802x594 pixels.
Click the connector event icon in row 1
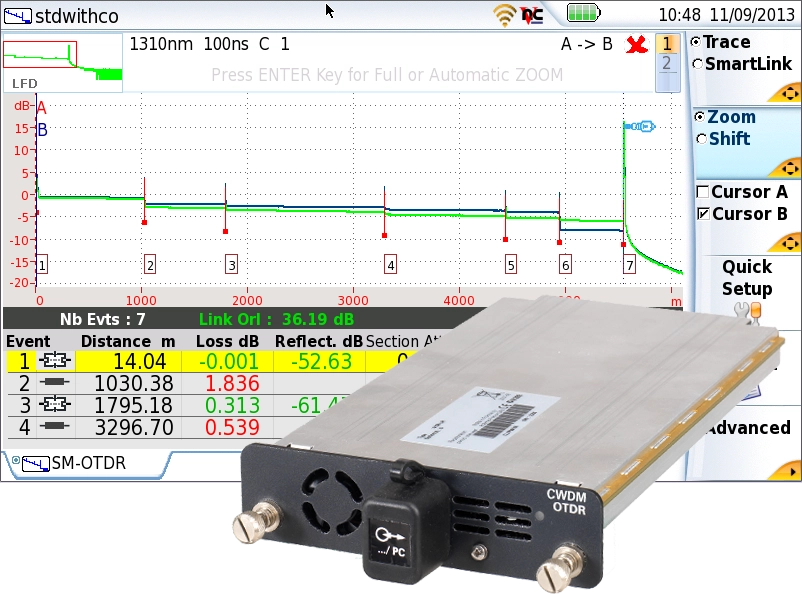(54, 361)
